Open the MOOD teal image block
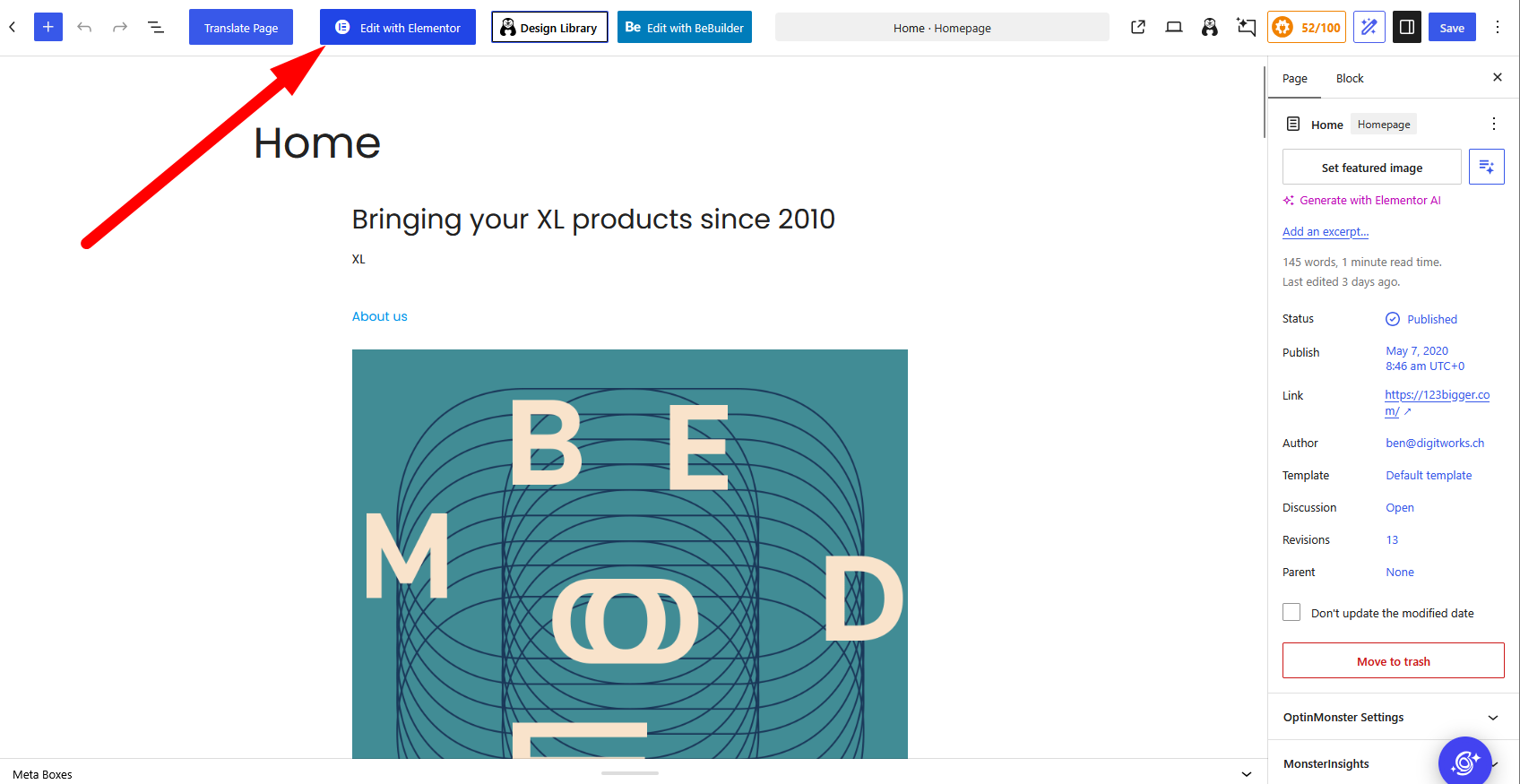 (630, 554)
